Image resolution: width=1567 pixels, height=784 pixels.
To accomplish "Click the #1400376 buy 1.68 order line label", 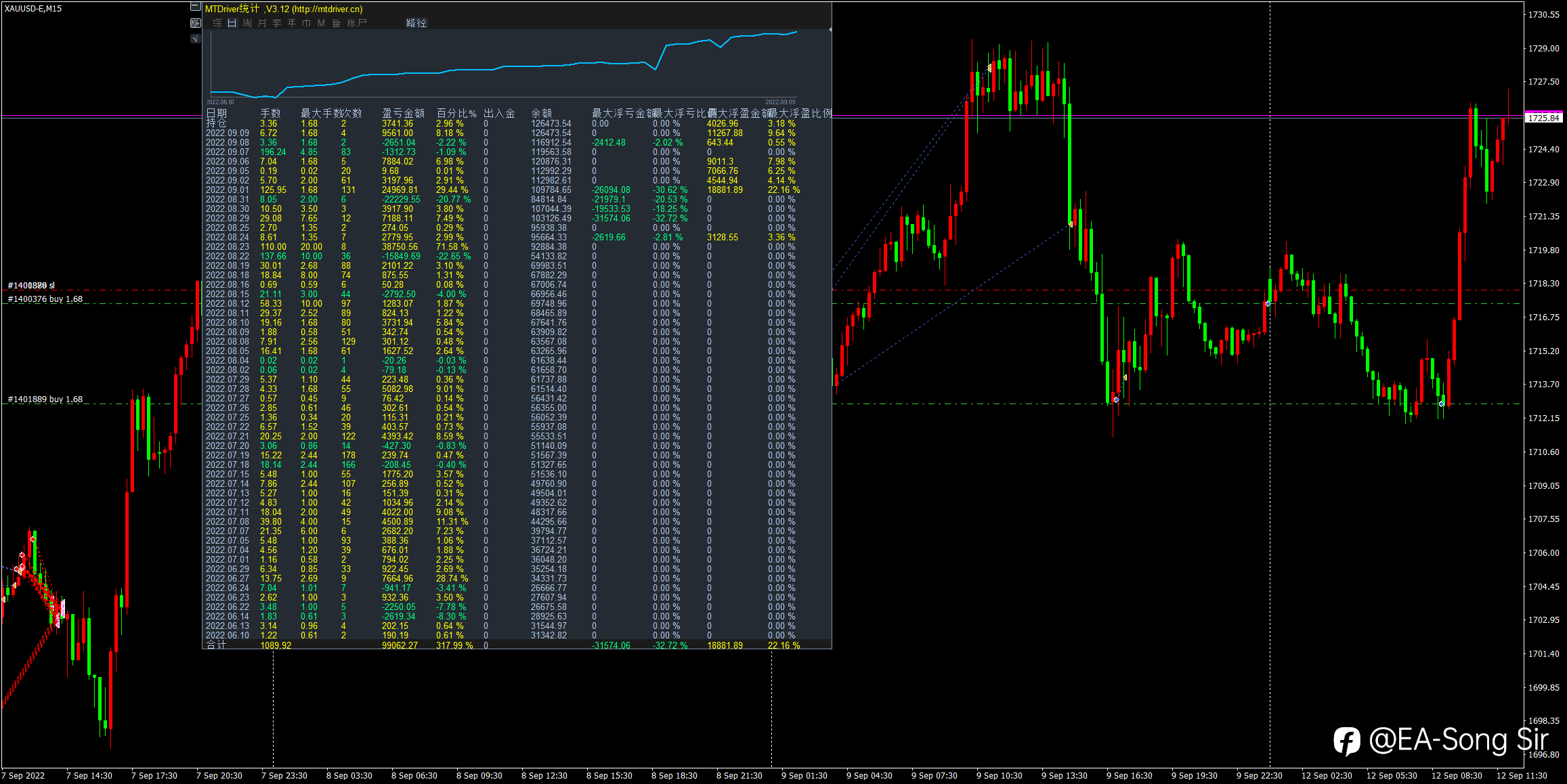I will point(45,299).
